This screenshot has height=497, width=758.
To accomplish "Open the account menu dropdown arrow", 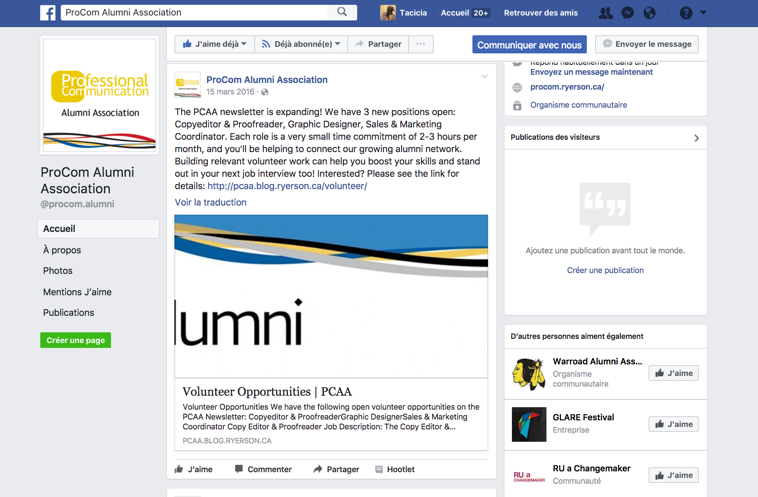I will click(703, 13).
